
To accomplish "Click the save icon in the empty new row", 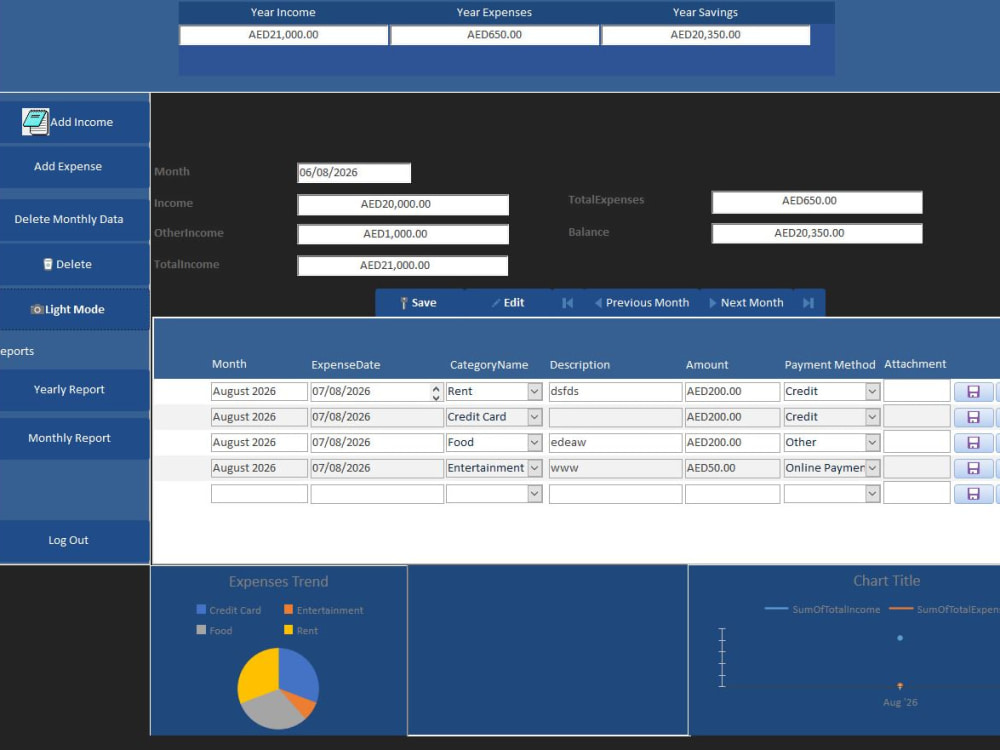I will coord(973,494).
